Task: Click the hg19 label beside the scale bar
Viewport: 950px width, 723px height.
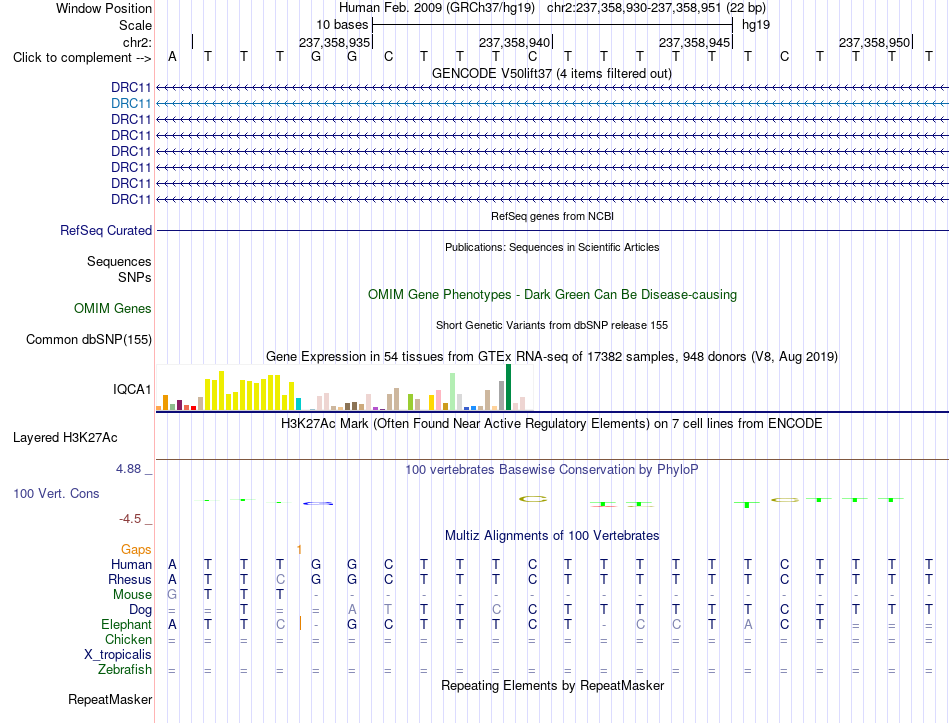Action: [x=756, y=25]
